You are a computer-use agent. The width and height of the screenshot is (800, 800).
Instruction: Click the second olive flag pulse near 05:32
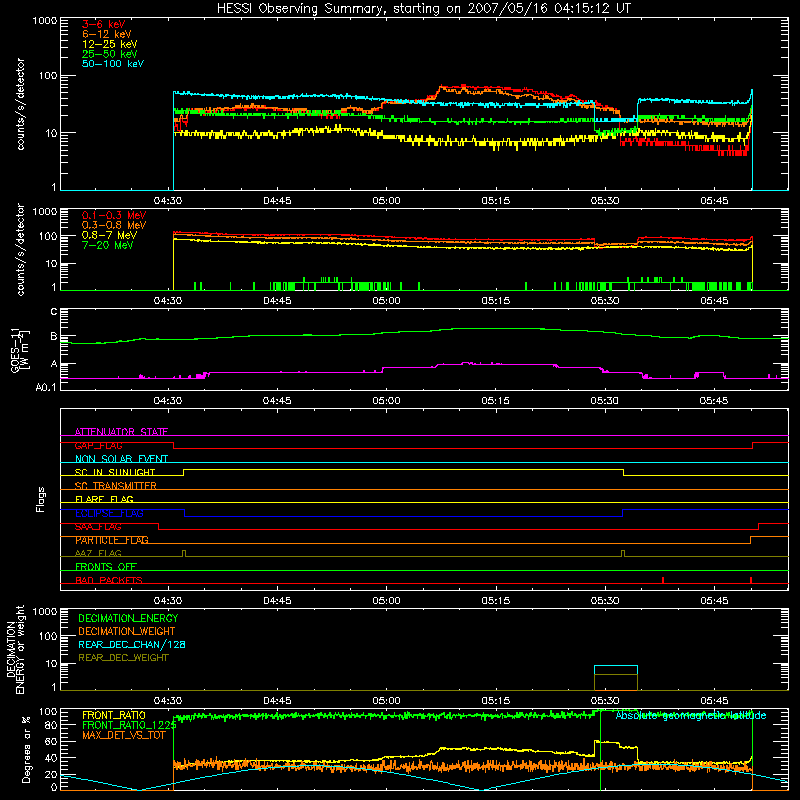click(623, 554)
